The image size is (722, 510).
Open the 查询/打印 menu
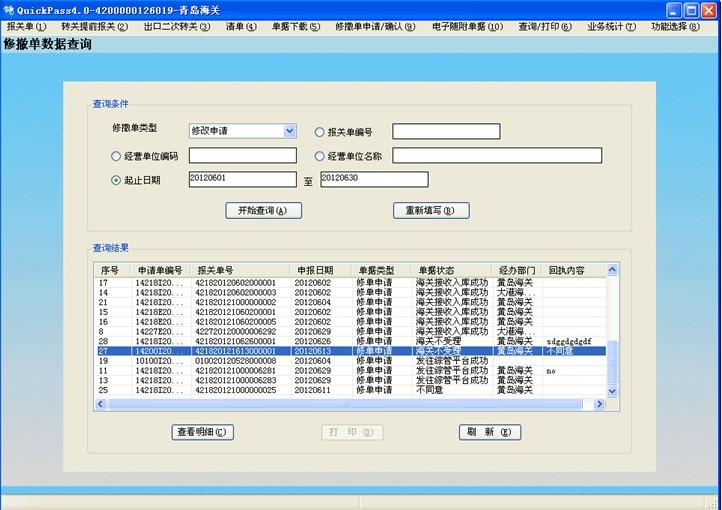click(545, 26)
